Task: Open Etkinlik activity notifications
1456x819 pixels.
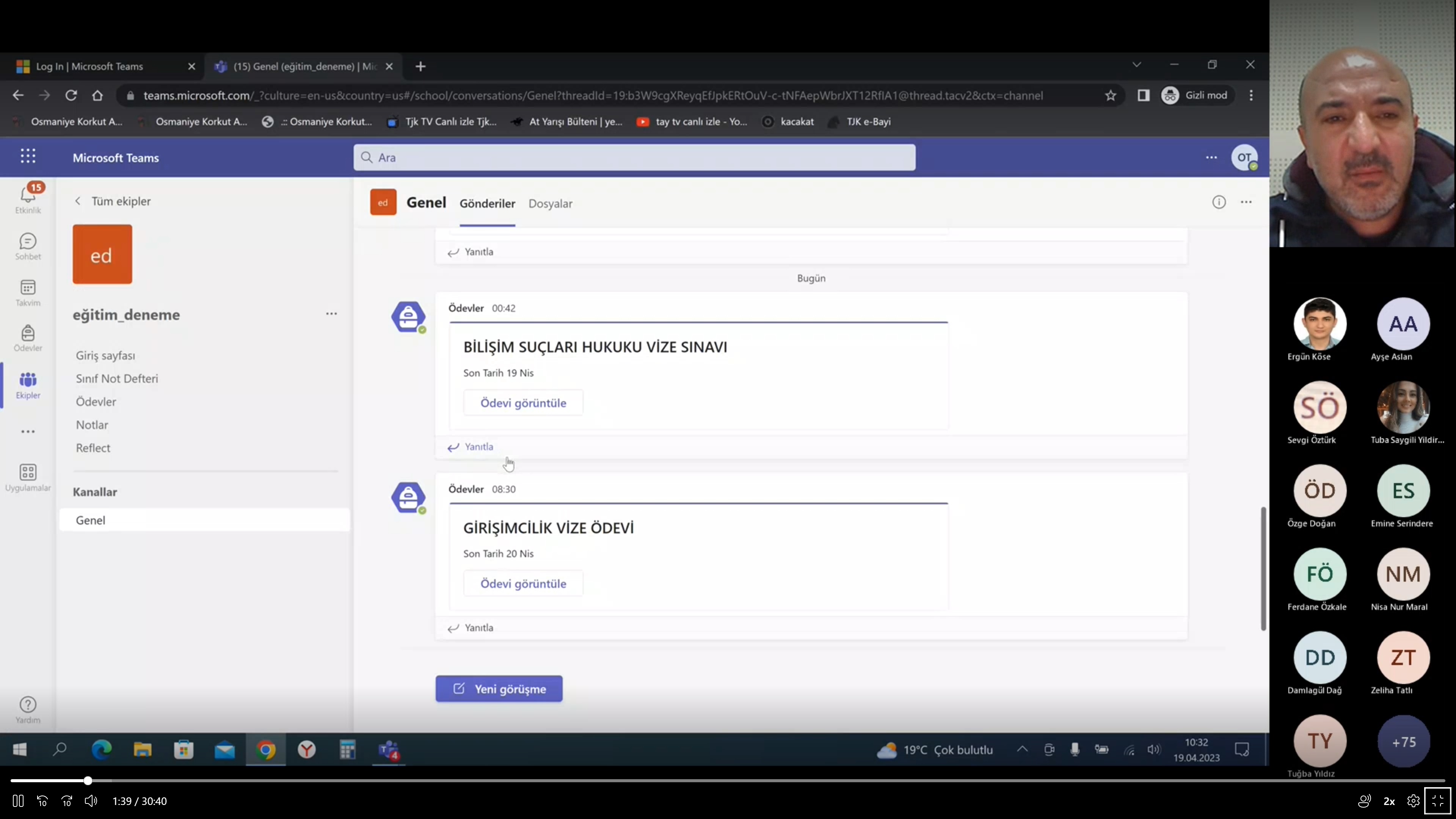Action: [x=28, y=198]
